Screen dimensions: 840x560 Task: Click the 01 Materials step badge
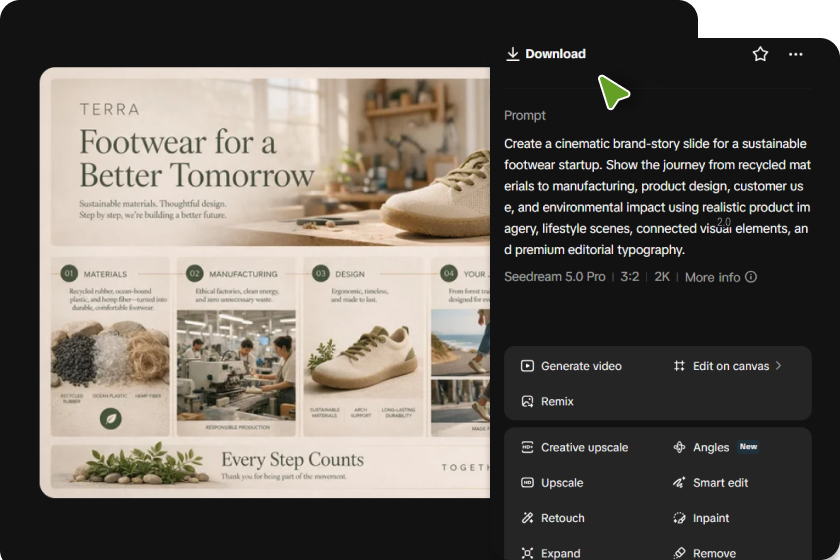[x=69, y=273]
